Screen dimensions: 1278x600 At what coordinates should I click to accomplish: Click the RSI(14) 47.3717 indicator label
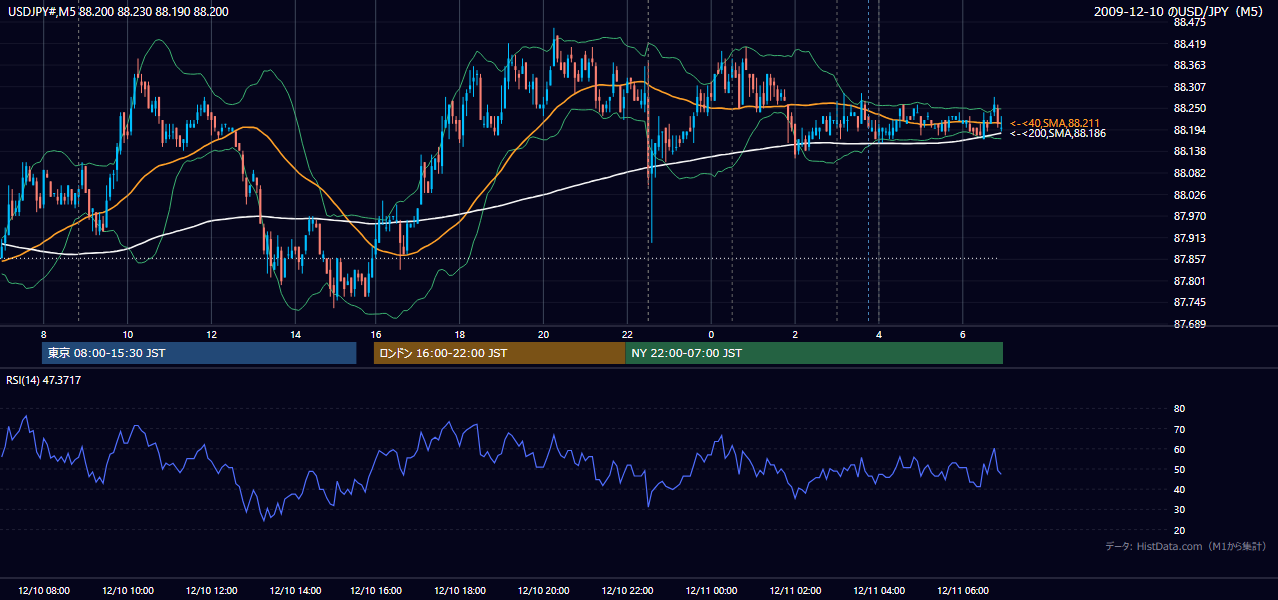click(44, 380)
